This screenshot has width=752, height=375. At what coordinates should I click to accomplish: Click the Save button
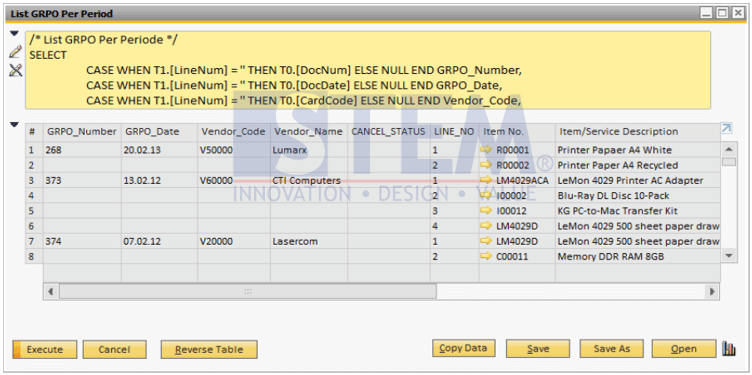tap(538, 349)
